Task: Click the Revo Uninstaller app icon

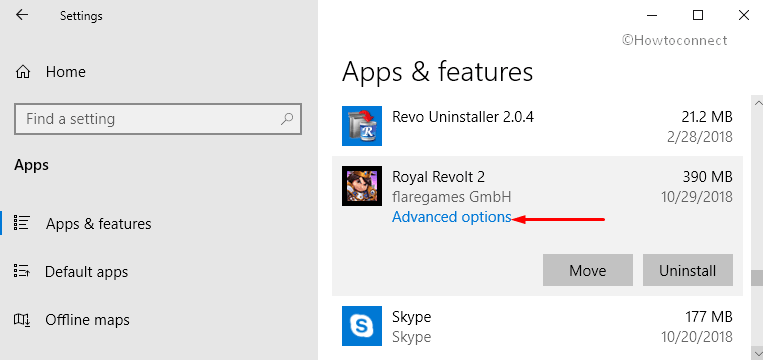Action: (362, 126)
